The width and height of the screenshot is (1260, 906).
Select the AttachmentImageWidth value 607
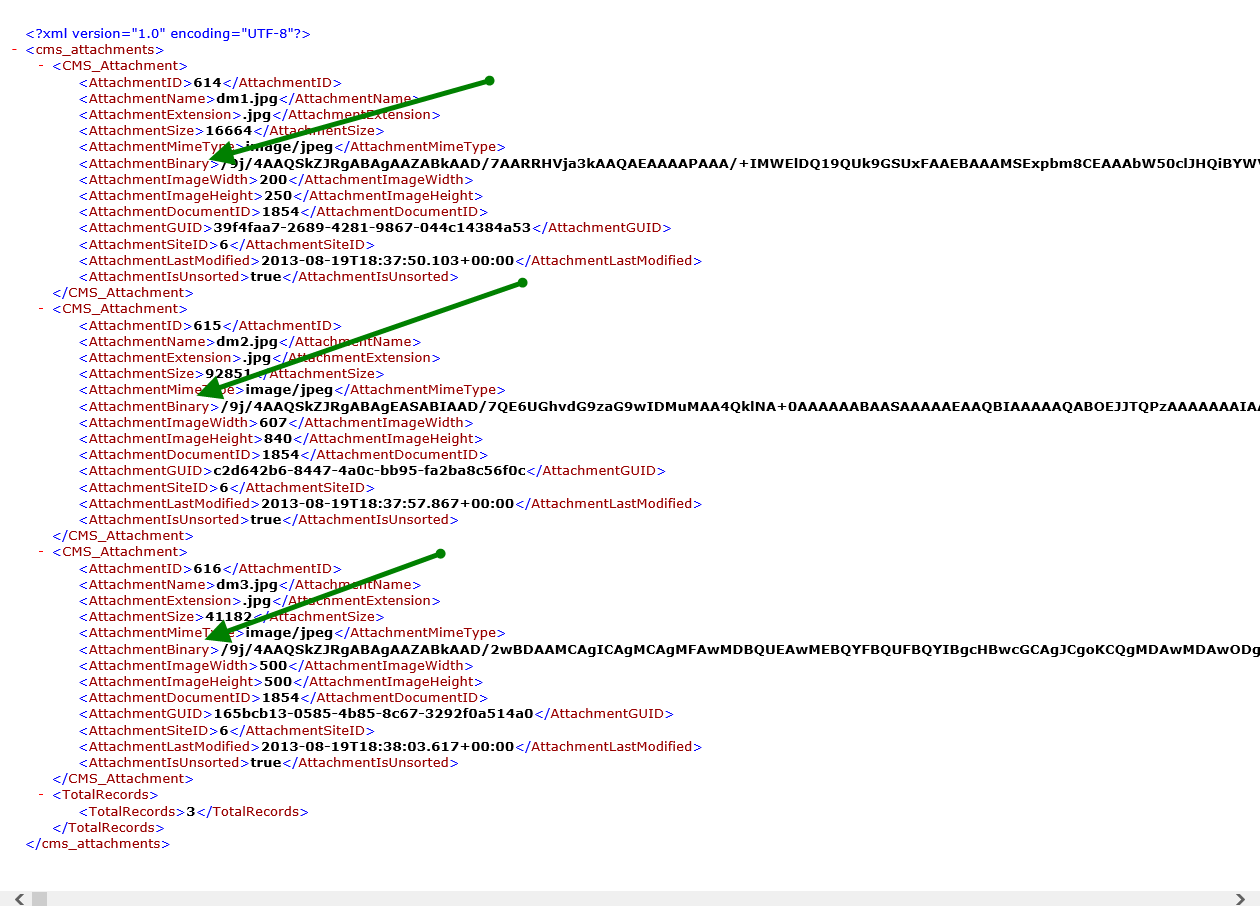273,422
